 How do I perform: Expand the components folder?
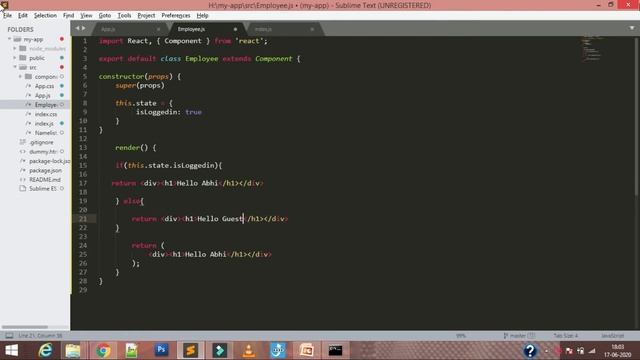(x=20, y=76)
